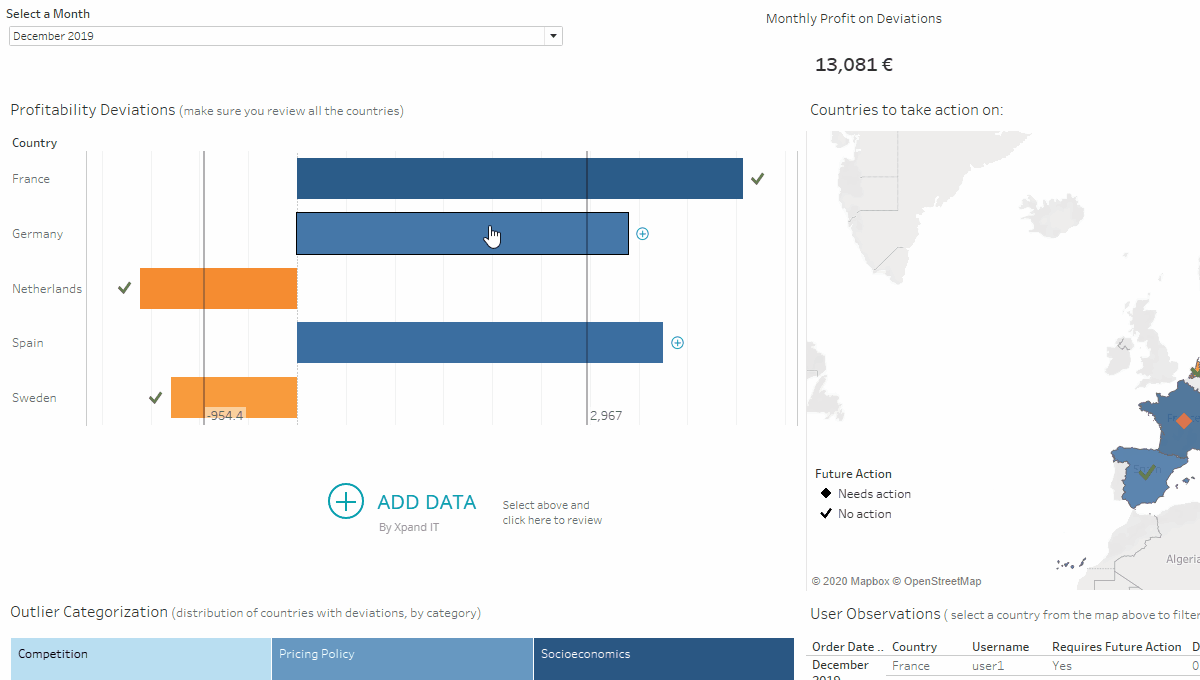Click the checkmark marker near Netherlands on map
Viewport: 1200px width, 680px height.
(1195, 372)
